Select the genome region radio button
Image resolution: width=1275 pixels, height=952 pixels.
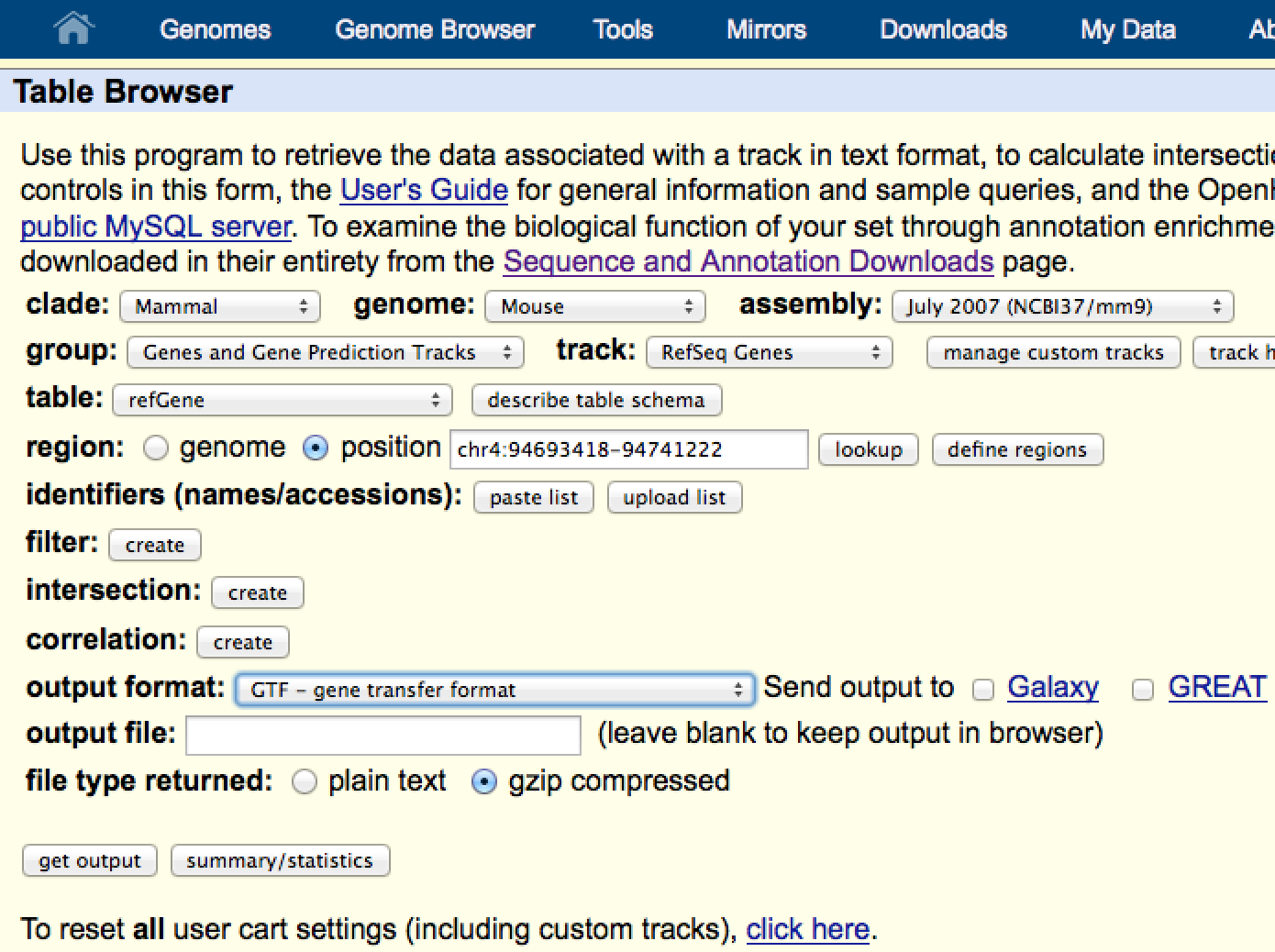[x=157, y=448]
